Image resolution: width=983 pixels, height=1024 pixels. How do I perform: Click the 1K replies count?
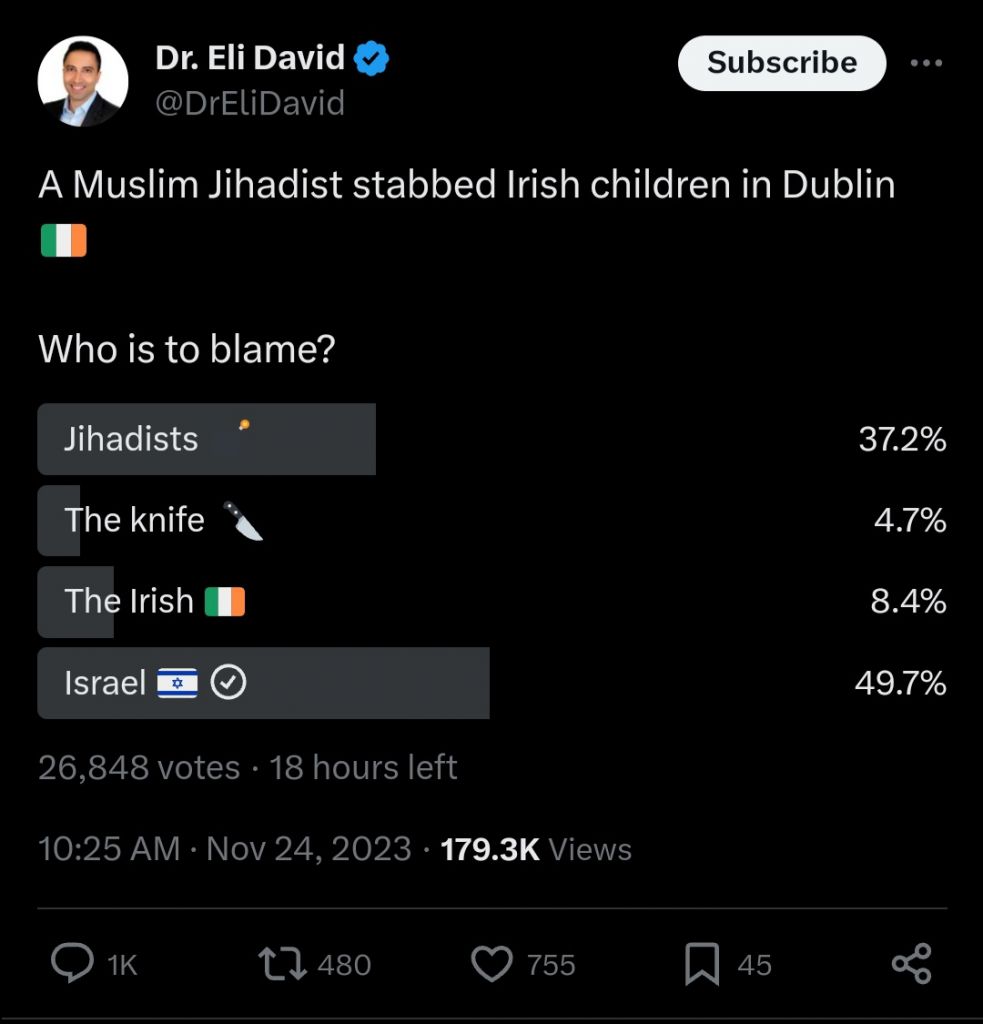(x=122, y=965)
